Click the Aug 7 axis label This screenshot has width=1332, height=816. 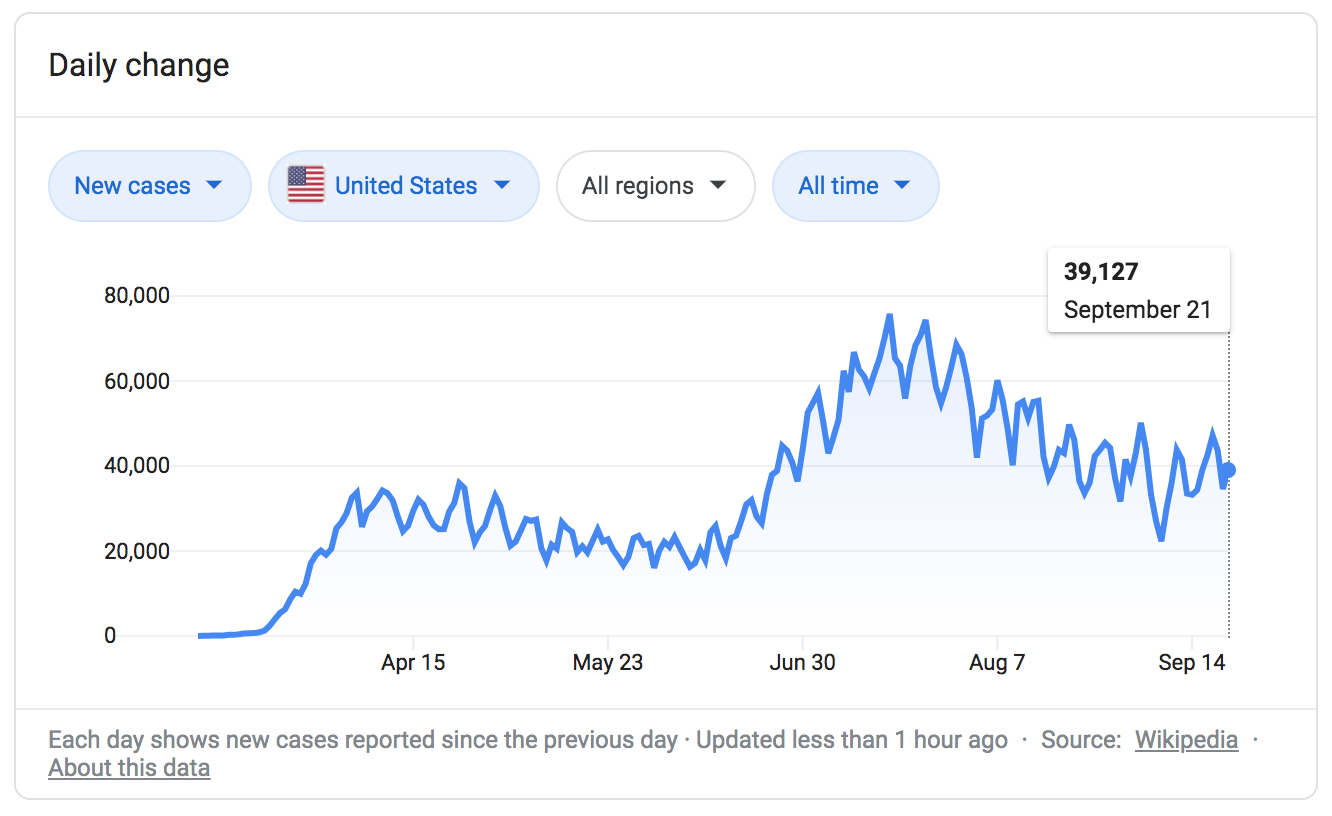click(997, 662)
